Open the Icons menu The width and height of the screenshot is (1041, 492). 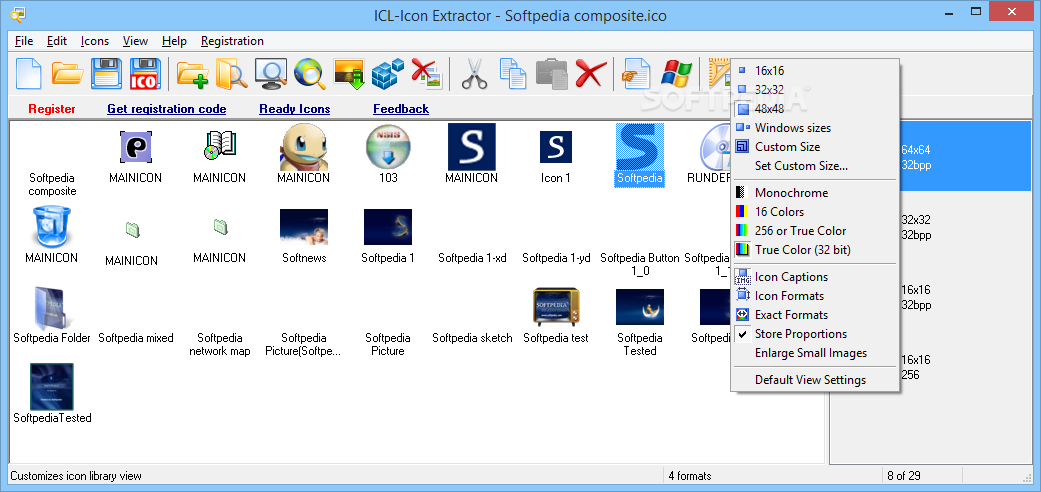(95, 41)
